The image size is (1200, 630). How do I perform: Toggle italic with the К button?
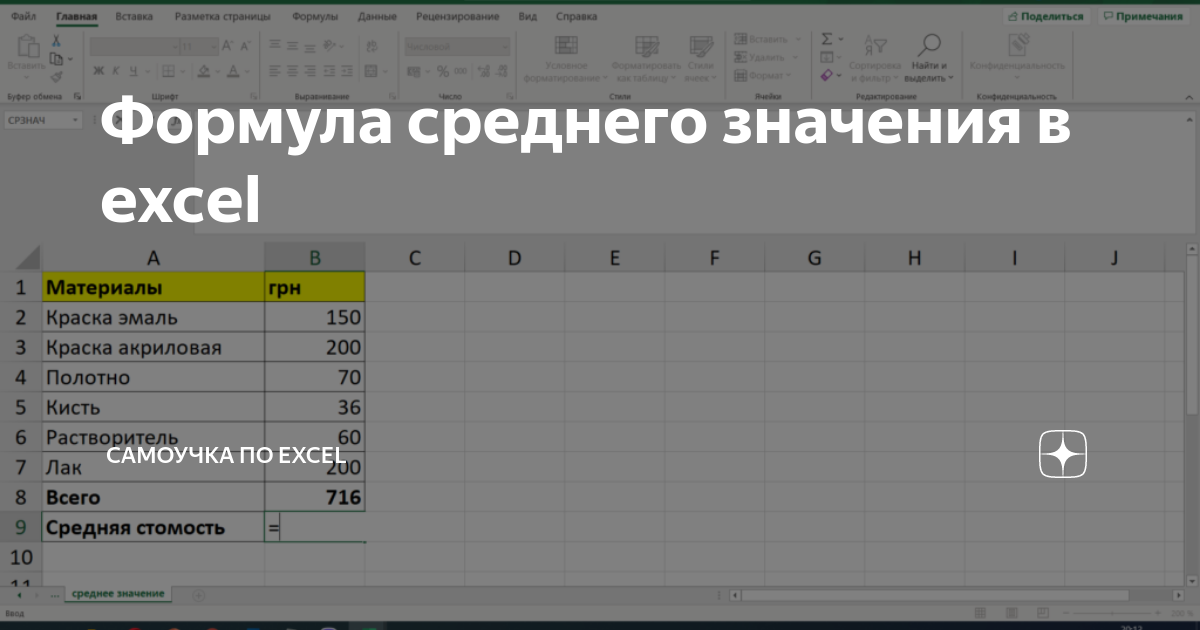pyautogui.click(x=115, y=71)
